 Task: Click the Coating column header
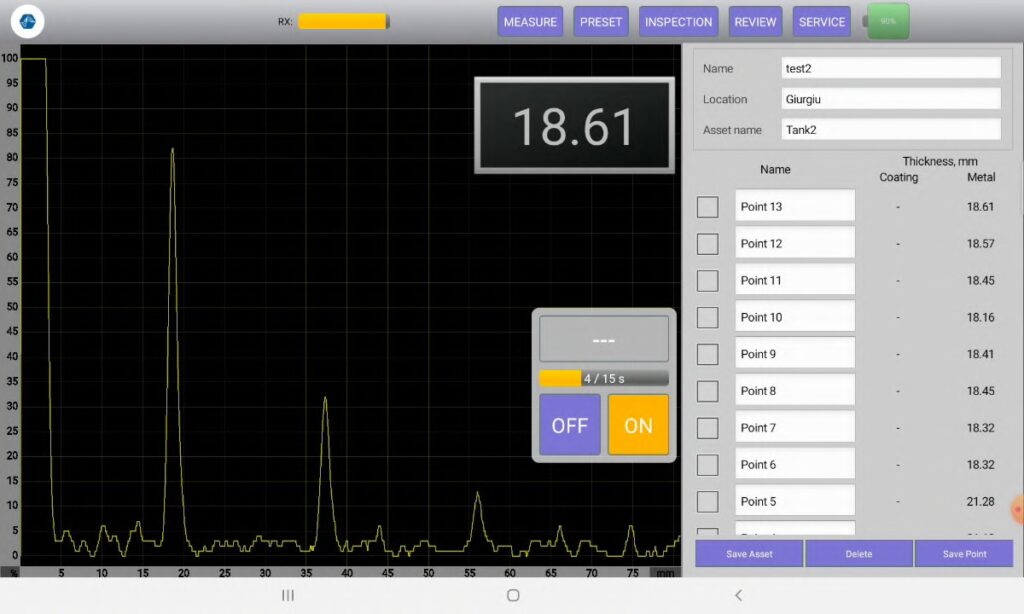tap(899, 177)
